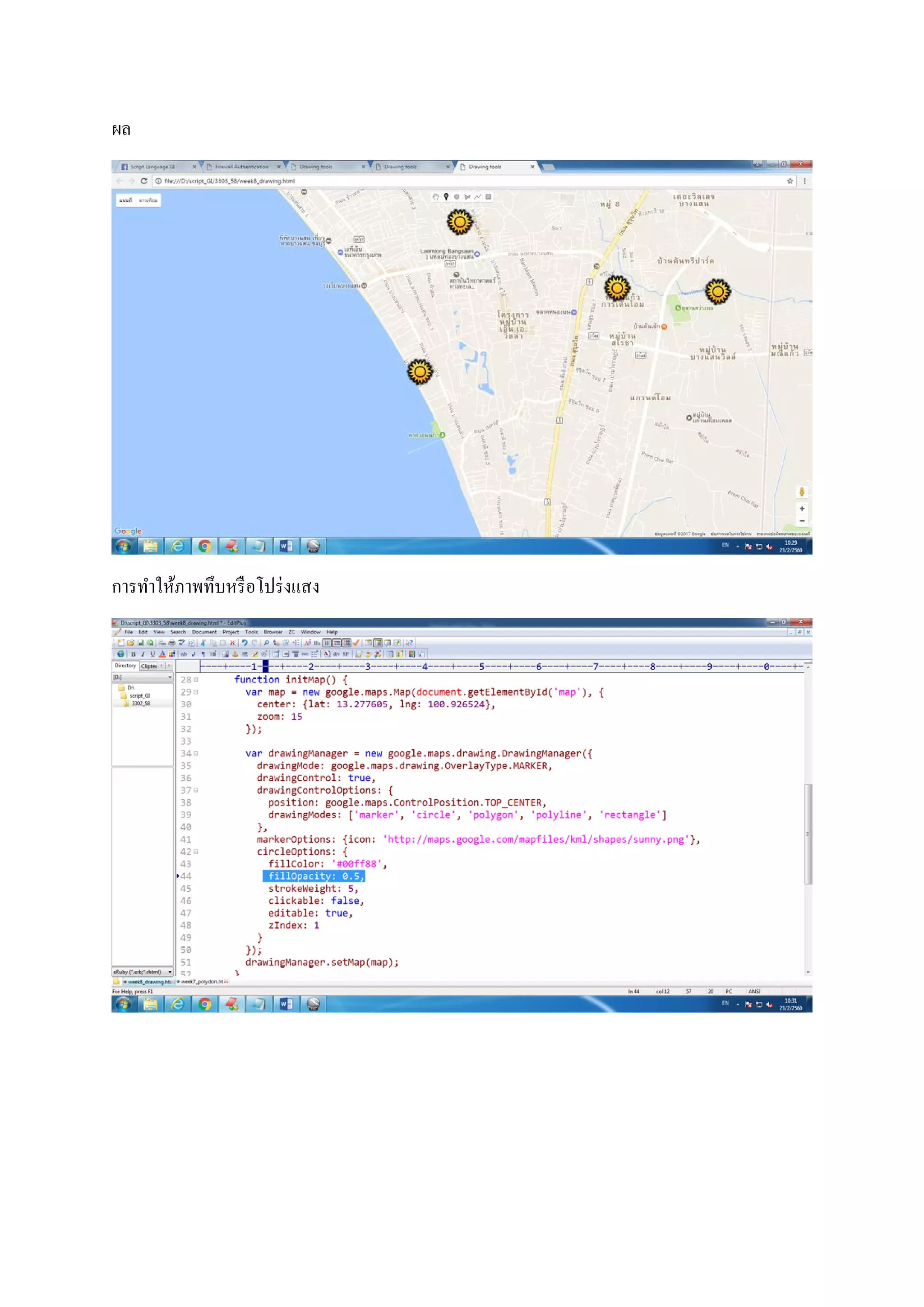Viewport: 924px width, 1307px height.
Task: Select the script_GI folder in directory tree
Action: click(x=139, y=695)
